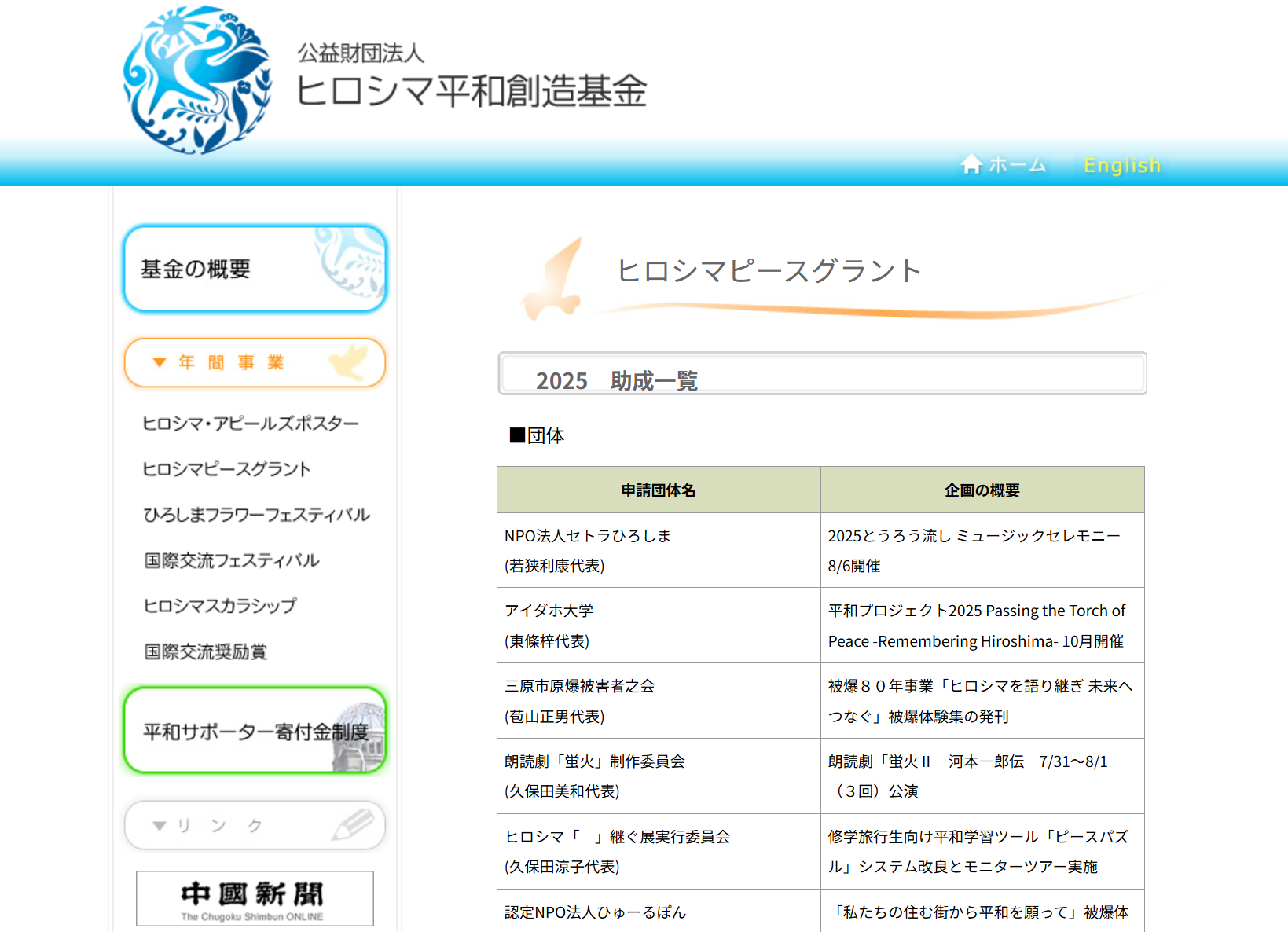Click the 修学旅行生向け平和学習ツール description
Viewport: 1288px width, 932px height.
982,852
